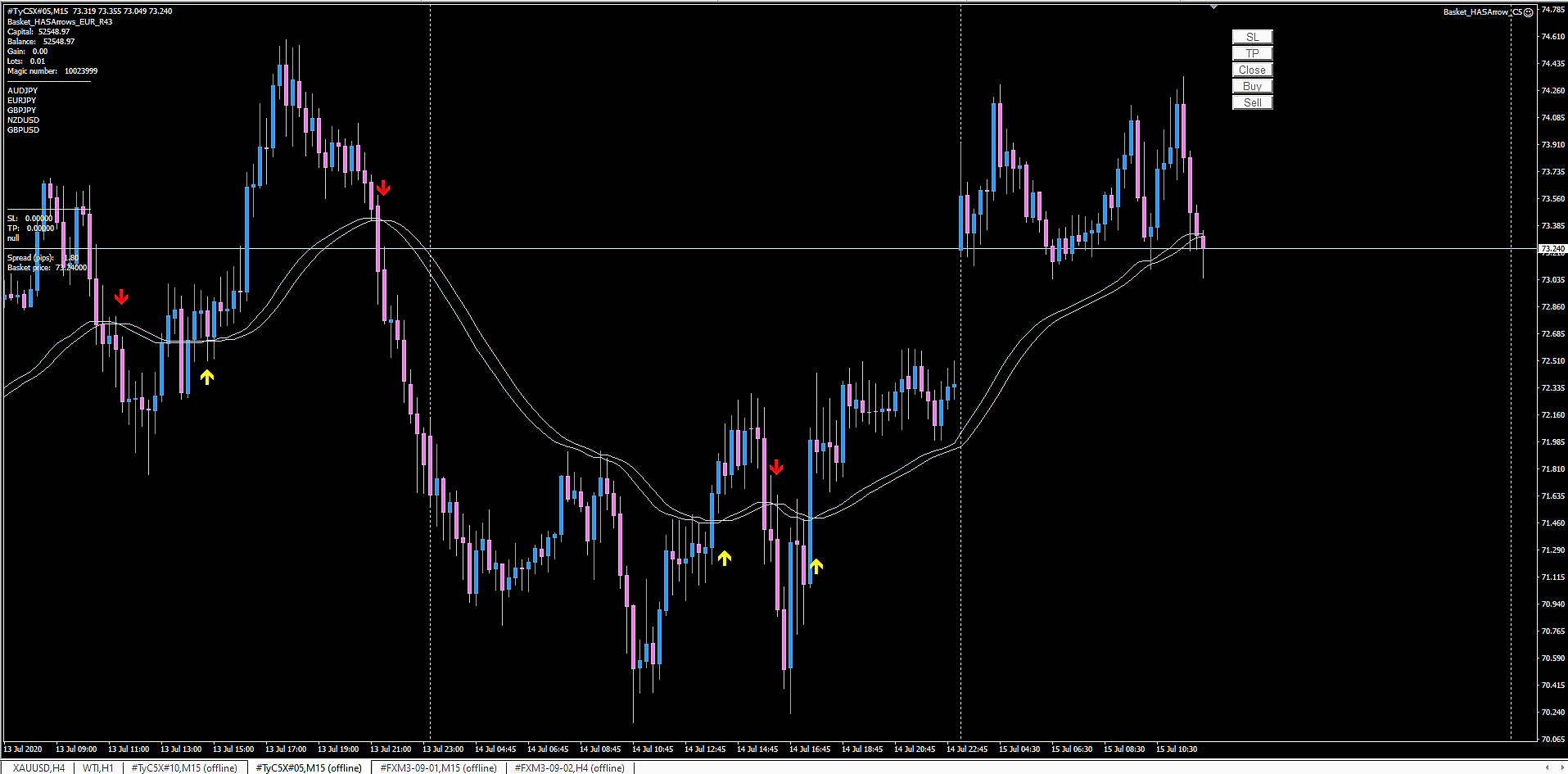Open the #FXM3-09-02,H4 (offline) tab
This screenshot has height=774, width=1568.
[x=569, y=767]
